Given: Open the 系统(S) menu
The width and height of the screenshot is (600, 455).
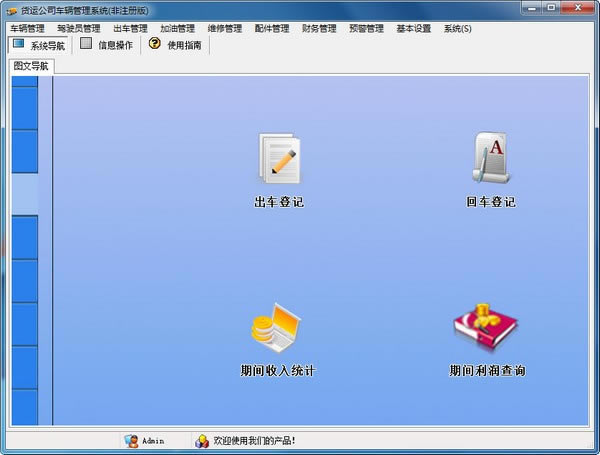Looking at the screenshot, I should (458, 28).
